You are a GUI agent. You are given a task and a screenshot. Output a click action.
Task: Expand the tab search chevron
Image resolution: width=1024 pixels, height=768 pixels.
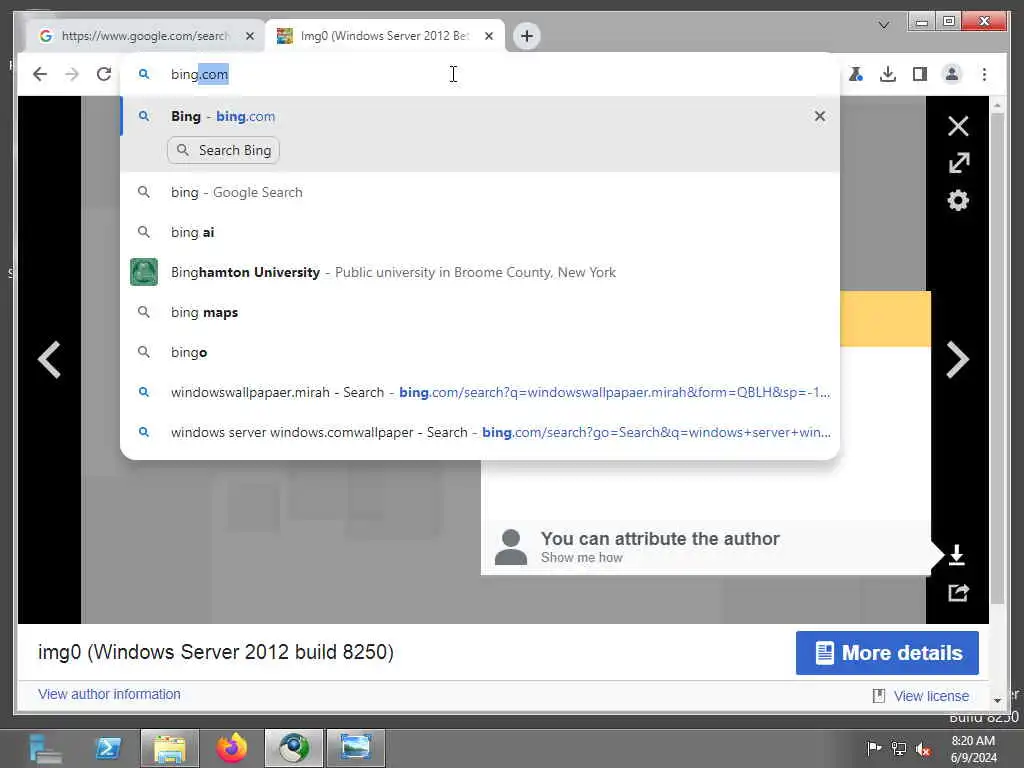pyautogui.click(x=884, y=25)
